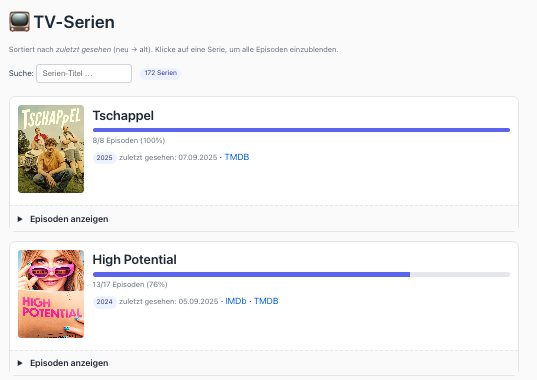Click the 'Suche:' label next to search

(x=21, y=73)
